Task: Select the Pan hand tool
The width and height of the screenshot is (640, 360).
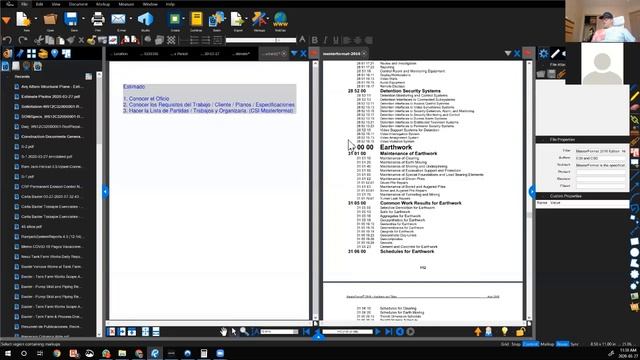Action: coord(223,332)
